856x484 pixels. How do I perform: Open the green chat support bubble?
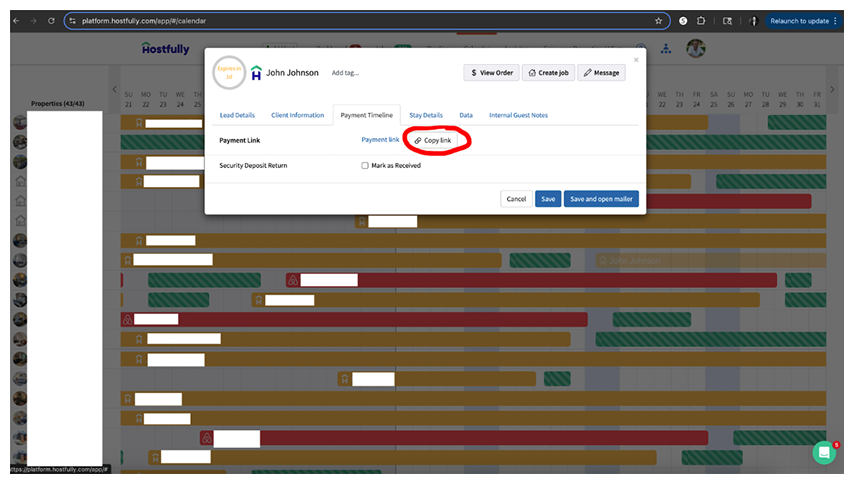click(824, 452)
